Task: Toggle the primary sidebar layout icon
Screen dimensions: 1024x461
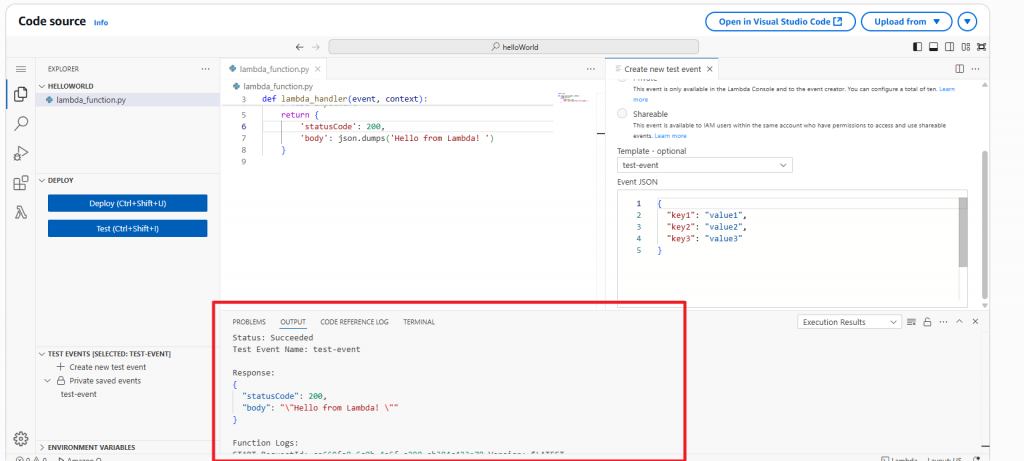Action: point(918,47)
